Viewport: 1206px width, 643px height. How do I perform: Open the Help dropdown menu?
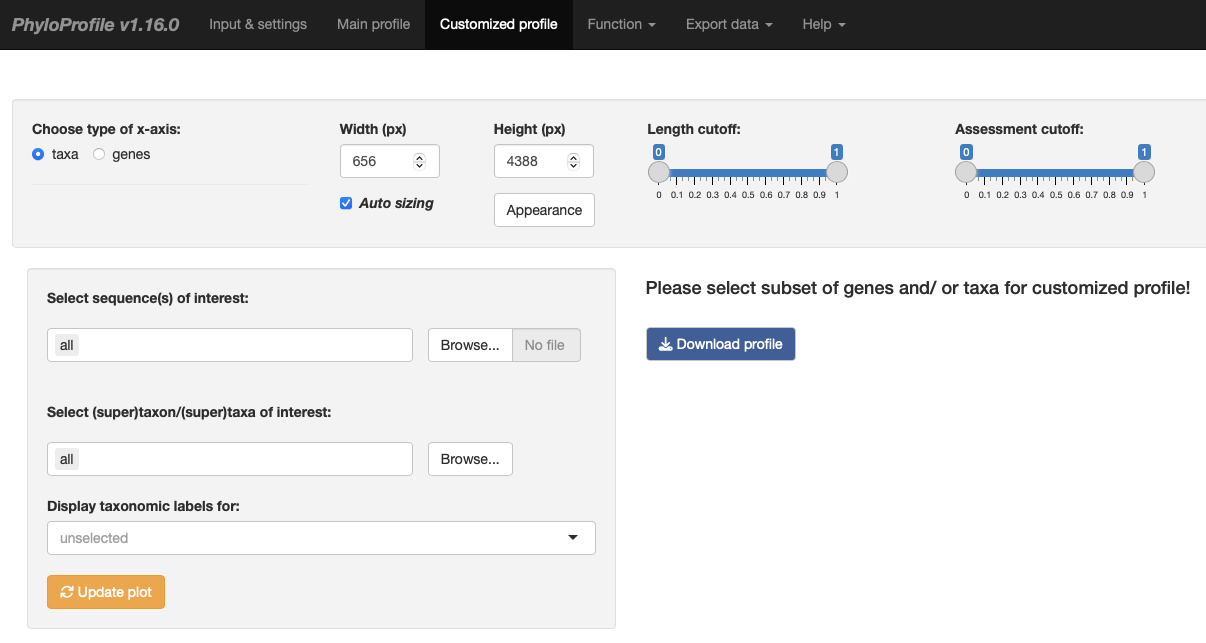[823, 24]
